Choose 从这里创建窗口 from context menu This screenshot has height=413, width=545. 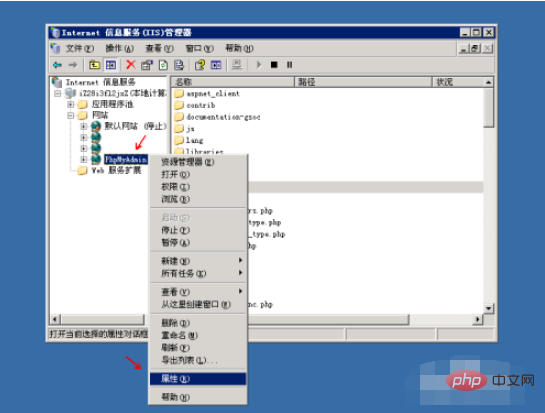198,304
